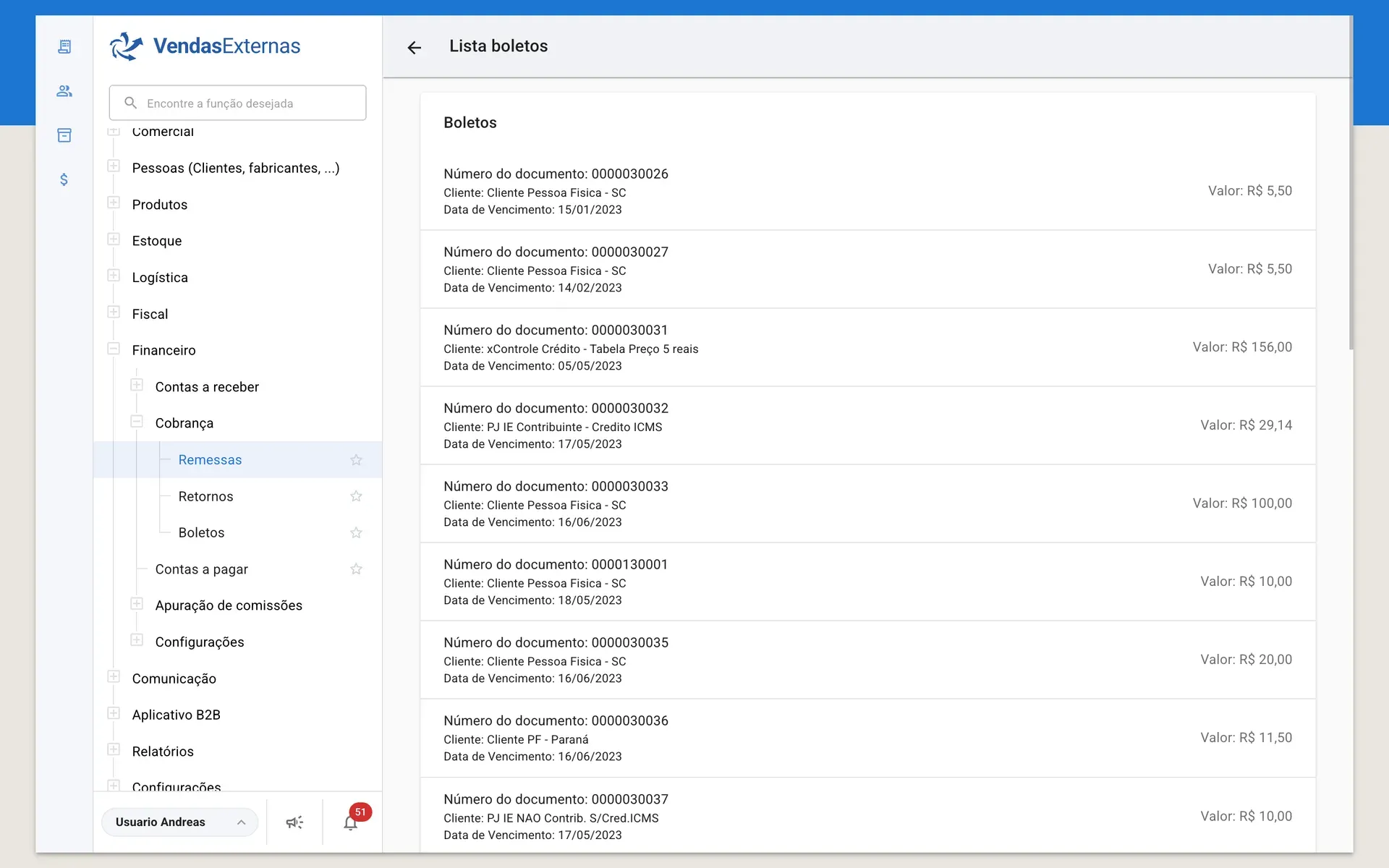The height and width of the screenshot is (868, 1389).
Task: Open boleto document 0000130001
Action: point(867,582)
